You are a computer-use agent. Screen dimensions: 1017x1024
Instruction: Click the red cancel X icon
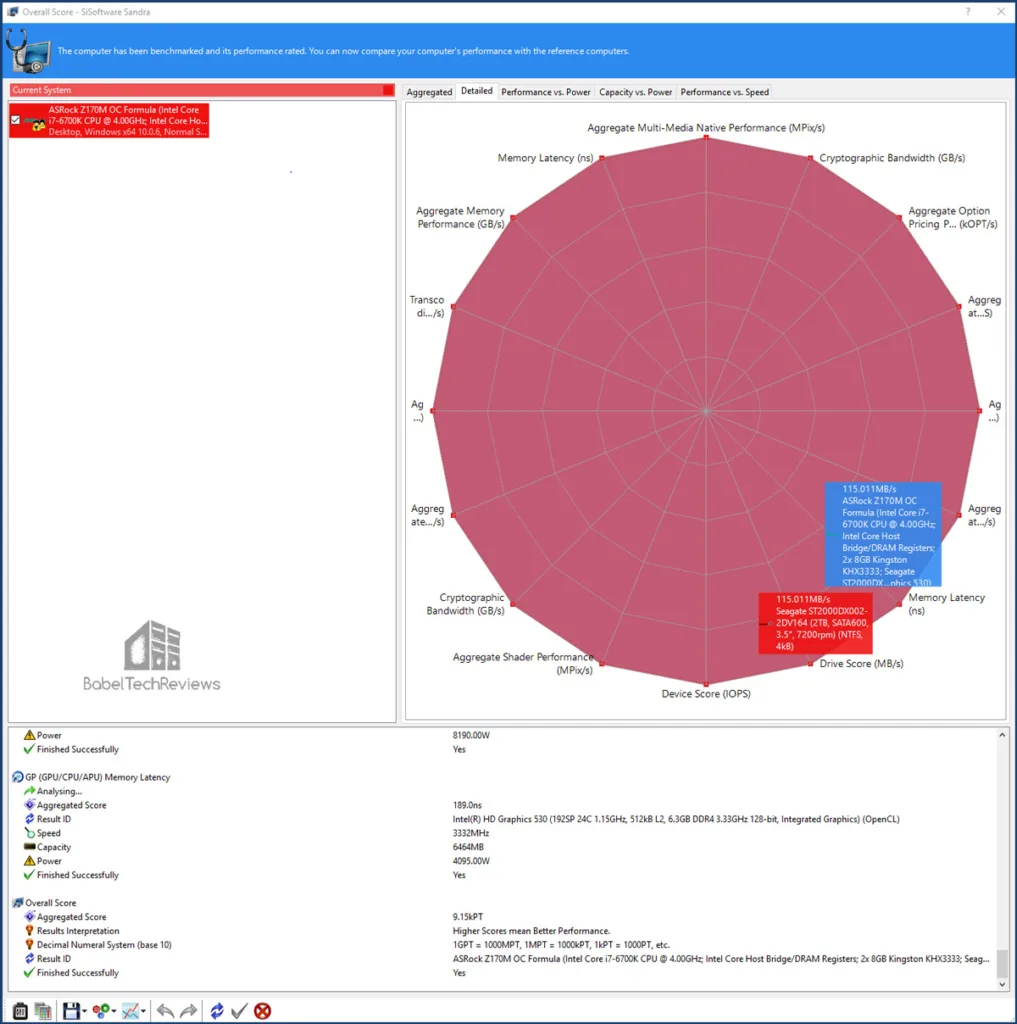[262, 1010]
